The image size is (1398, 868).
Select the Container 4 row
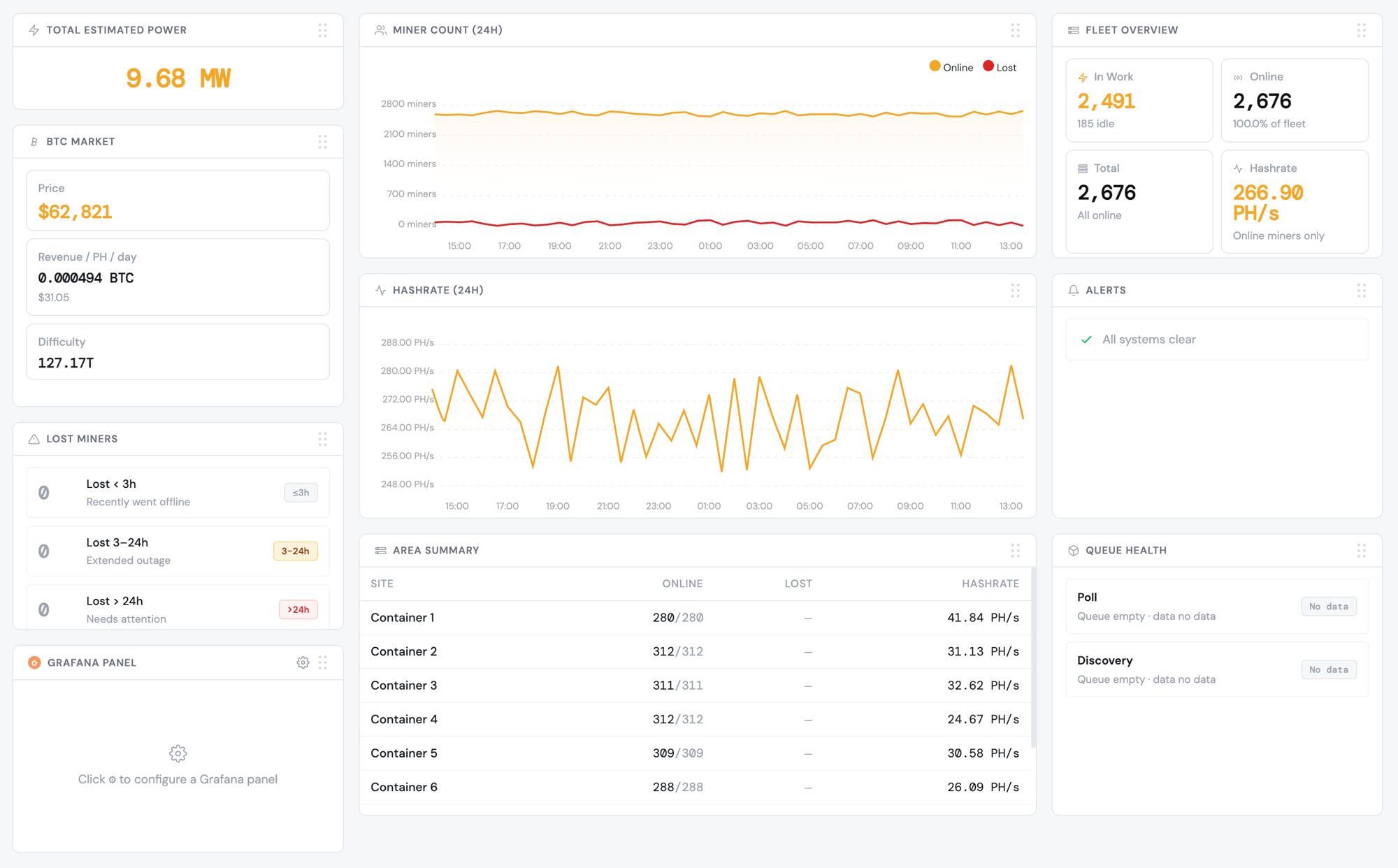695,719
